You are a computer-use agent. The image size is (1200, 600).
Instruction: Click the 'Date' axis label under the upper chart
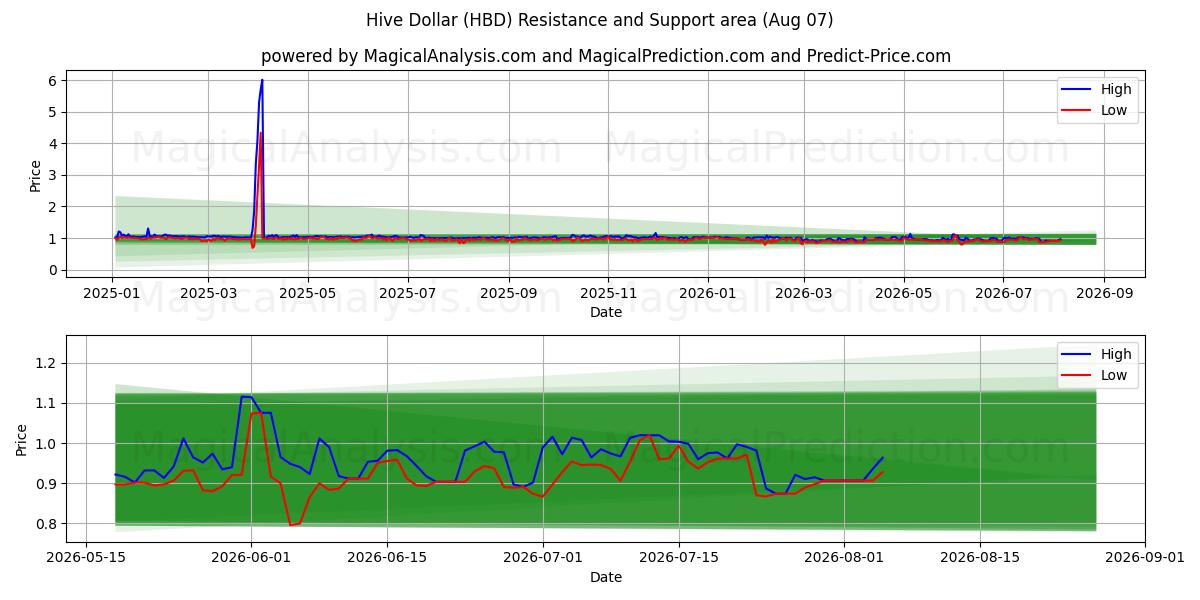606,312
